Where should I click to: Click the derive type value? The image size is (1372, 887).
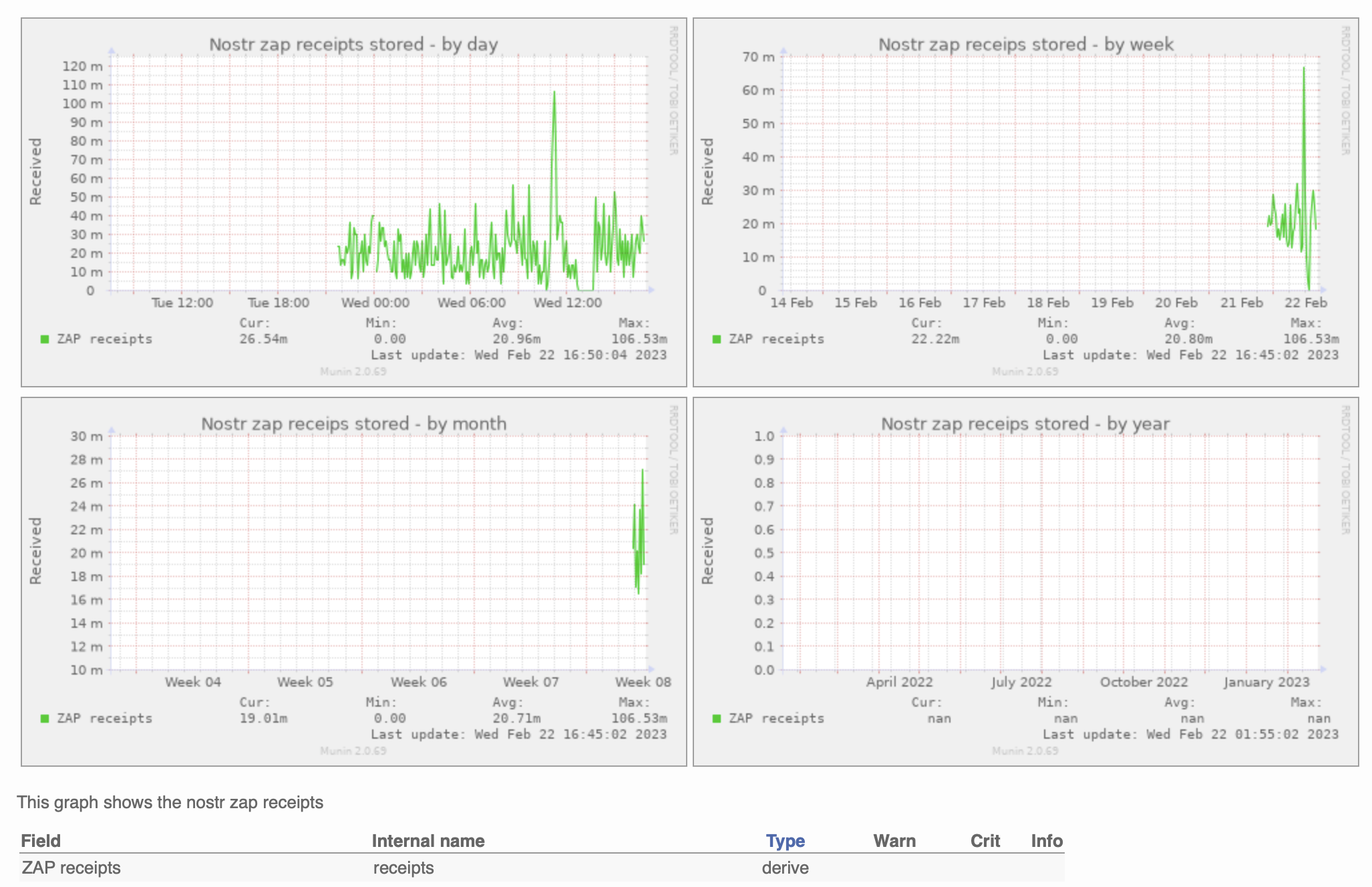pyautogui.click(x=785, y=868)
